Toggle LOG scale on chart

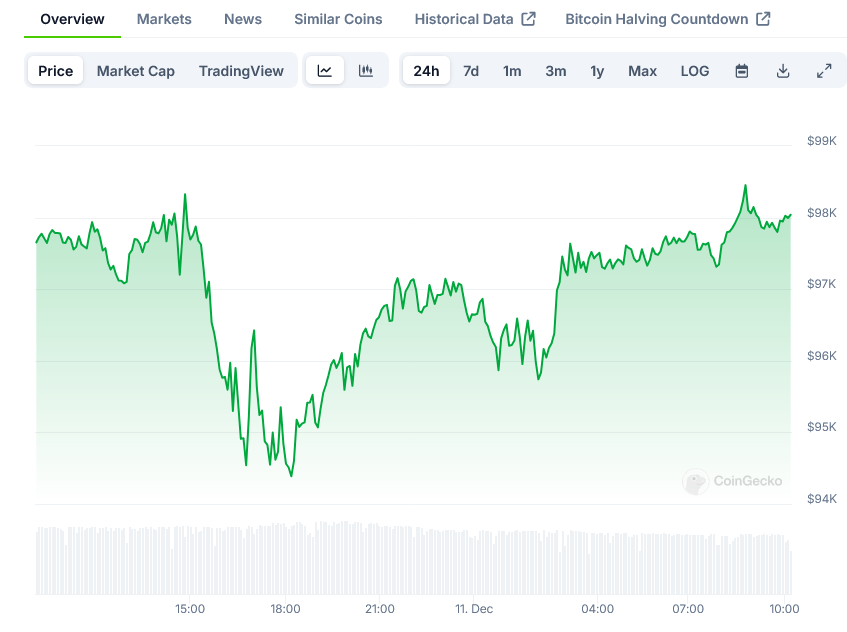click(695, 71)
